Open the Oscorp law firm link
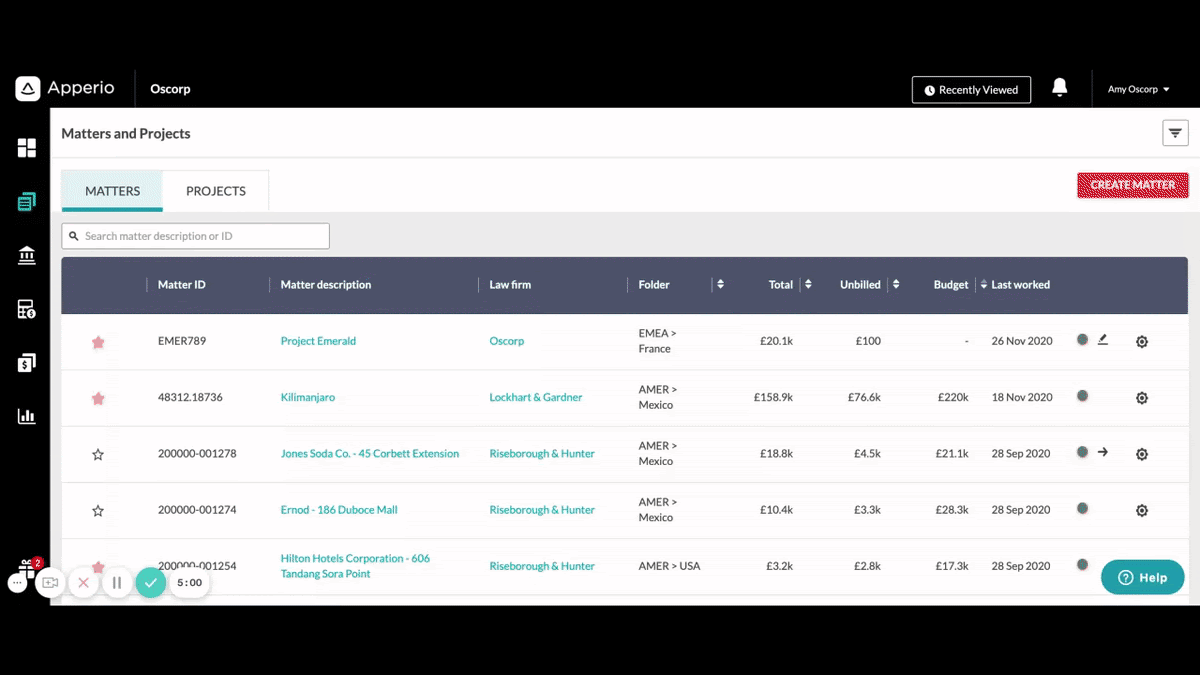Screen dimensions: 1200x675 coord(507,341)
